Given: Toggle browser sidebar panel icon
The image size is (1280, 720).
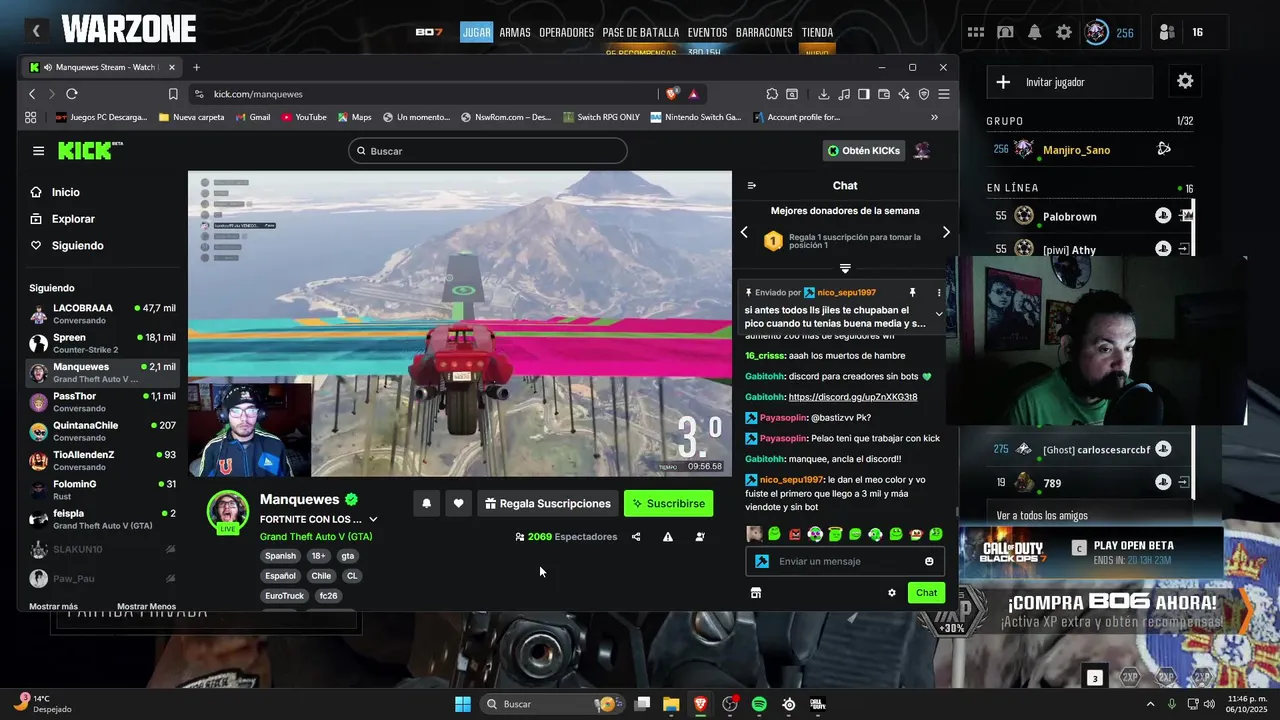Looking at the screenshot, I should tap(864, 94).
